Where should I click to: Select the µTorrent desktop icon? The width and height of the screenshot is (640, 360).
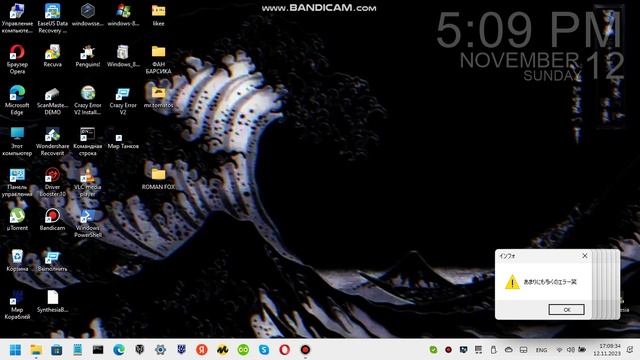pyautogui.click(x=17, y=220)
